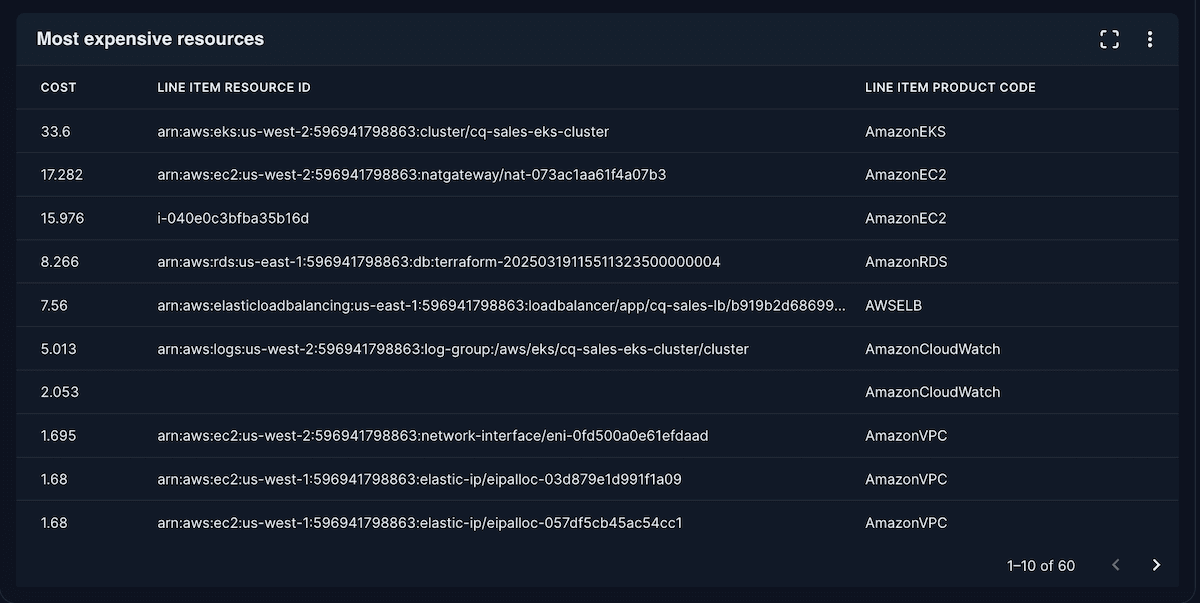Select the cq-sales-eks-cluster resource ARN
Screen dimensions: 1200x603
point(383,132)
